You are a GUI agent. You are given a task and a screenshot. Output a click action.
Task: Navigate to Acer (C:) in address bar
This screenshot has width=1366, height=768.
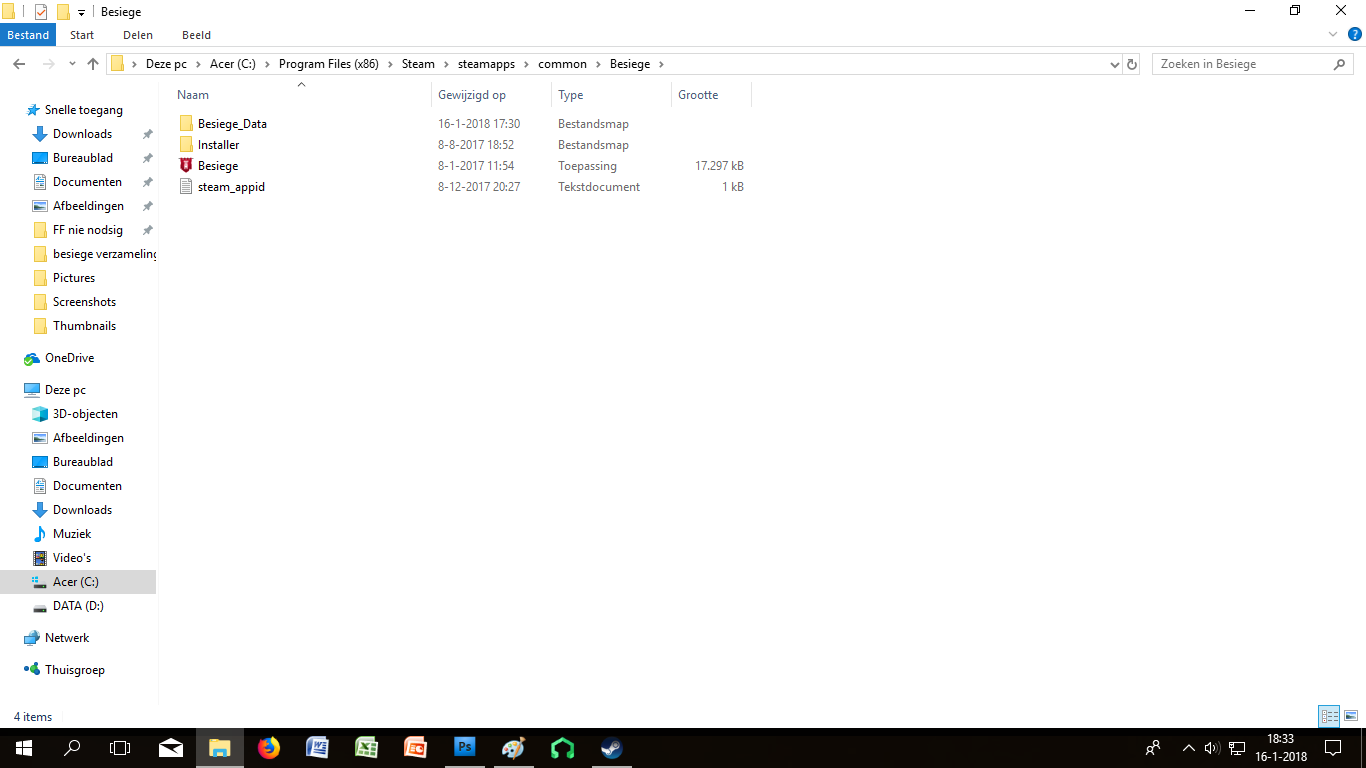click(x=233, y=64)
